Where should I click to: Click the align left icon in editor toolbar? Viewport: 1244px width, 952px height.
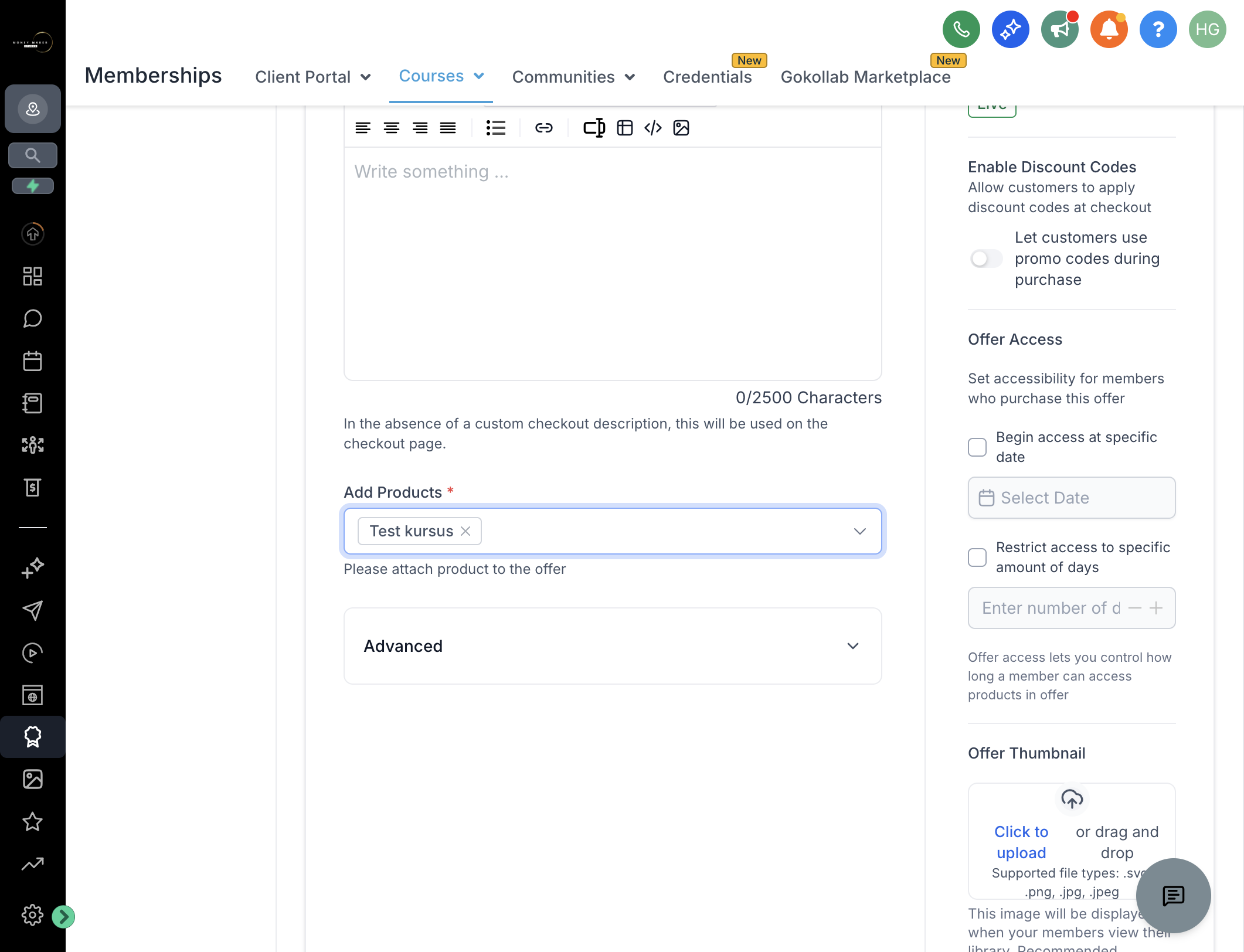[x=363, y=128]
